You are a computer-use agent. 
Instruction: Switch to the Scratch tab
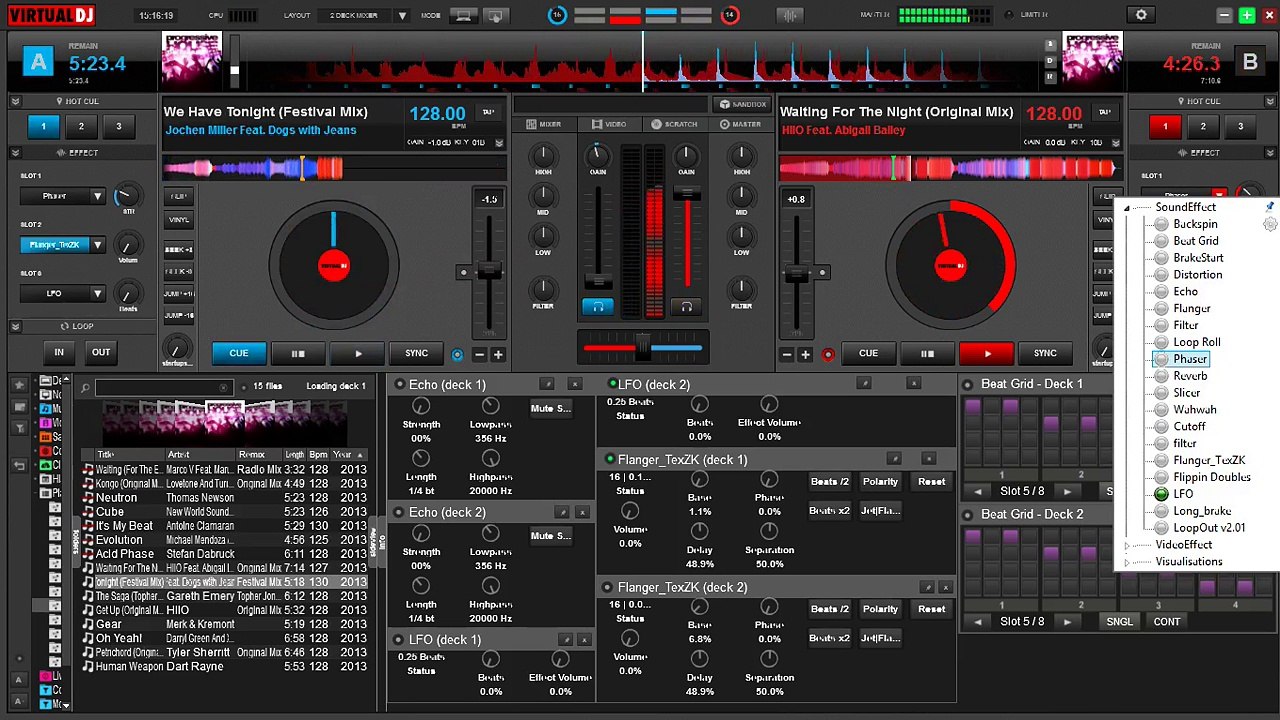point(674,124)
